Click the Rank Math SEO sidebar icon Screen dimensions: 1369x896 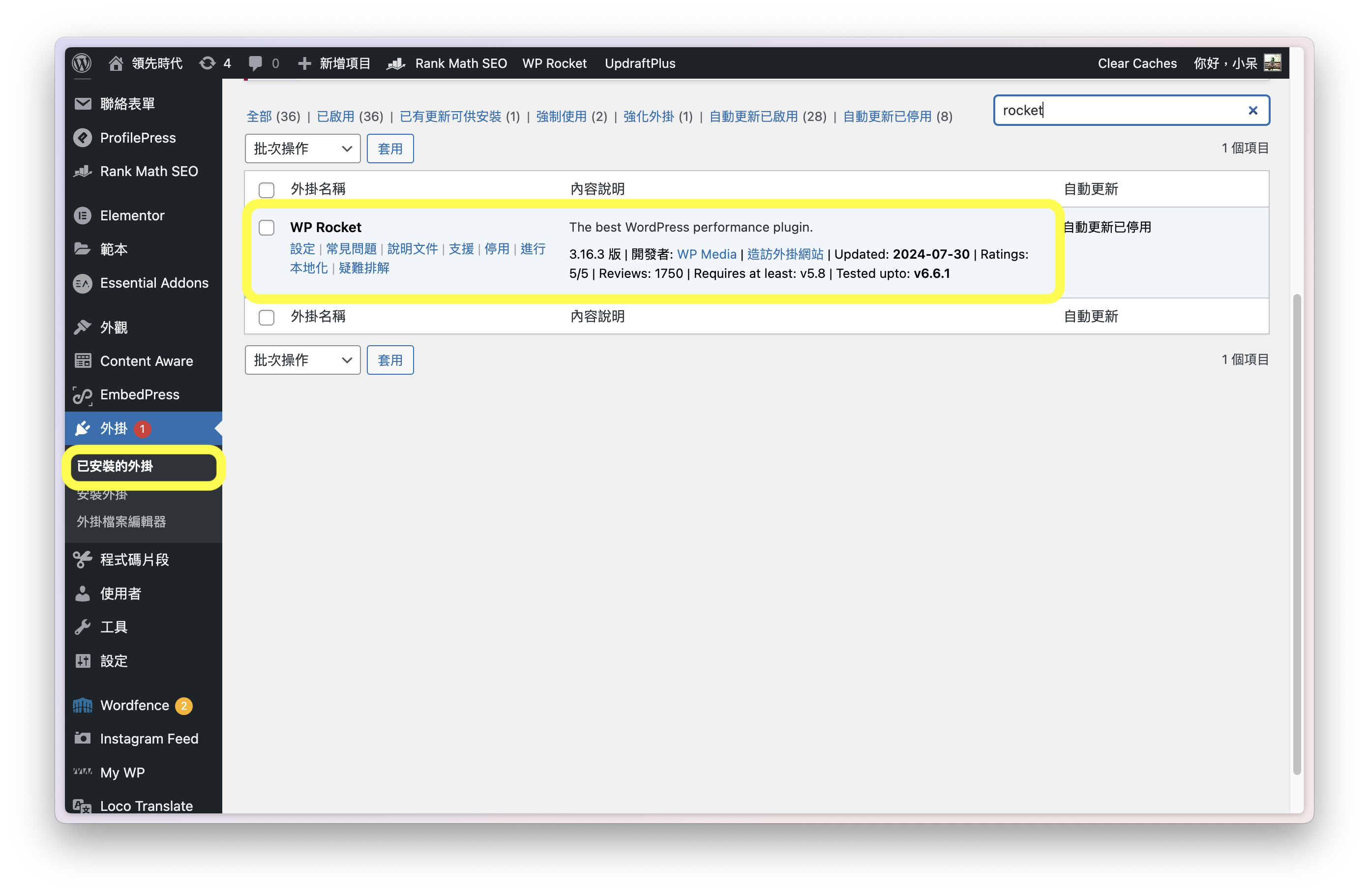[x=83, y=171]
